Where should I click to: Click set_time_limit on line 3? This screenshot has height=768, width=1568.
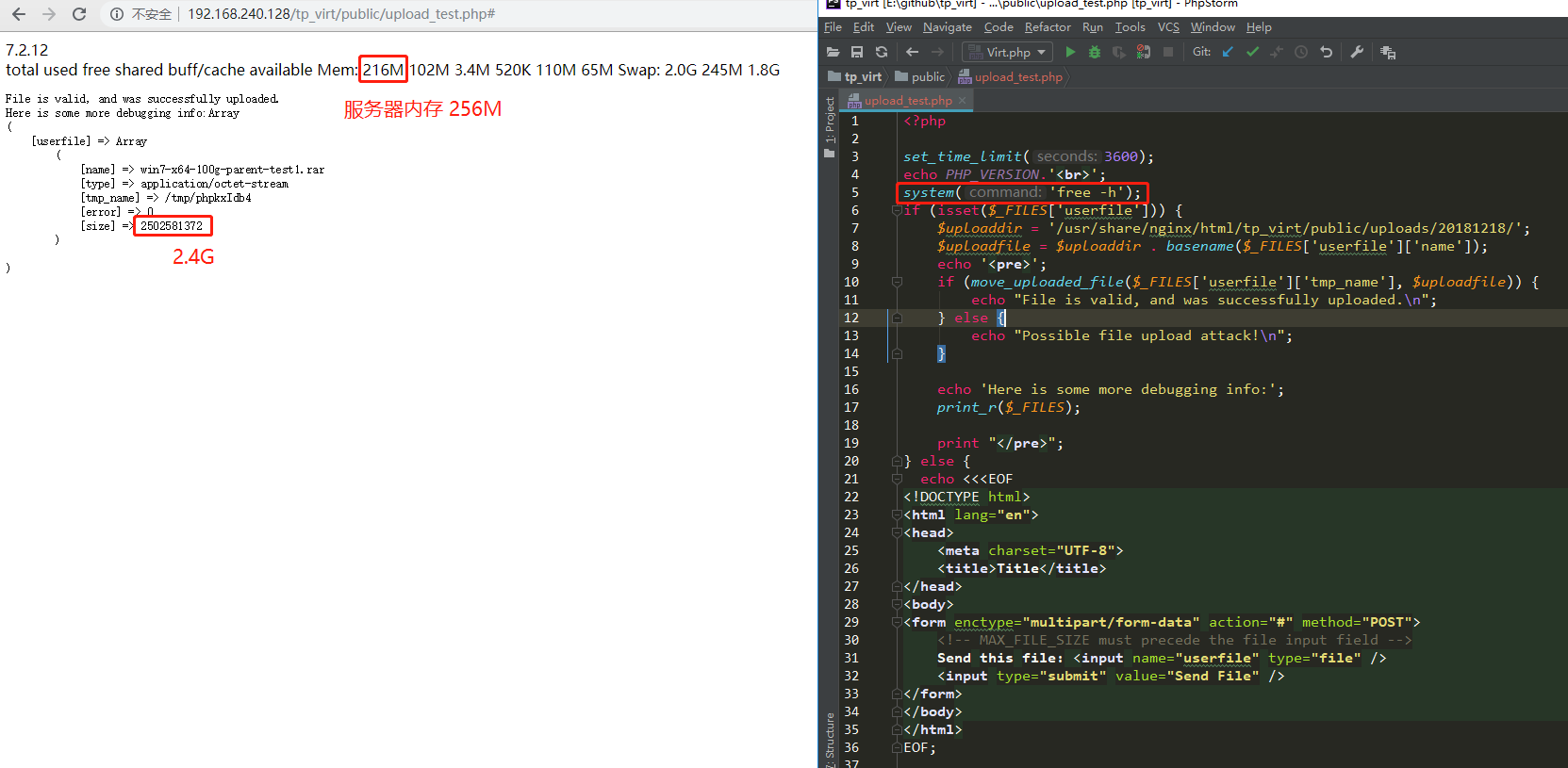963,156
